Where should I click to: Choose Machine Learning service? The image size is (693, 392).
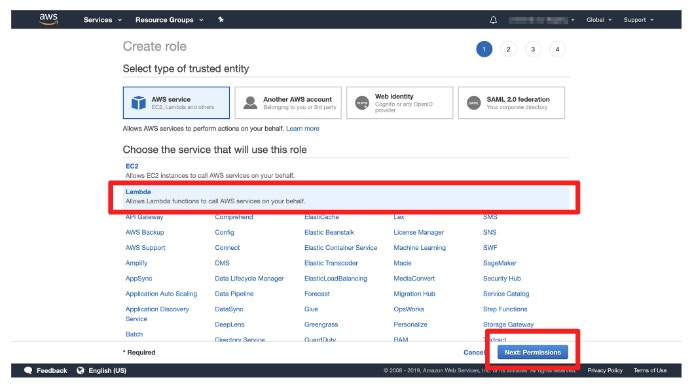[420, 248]
